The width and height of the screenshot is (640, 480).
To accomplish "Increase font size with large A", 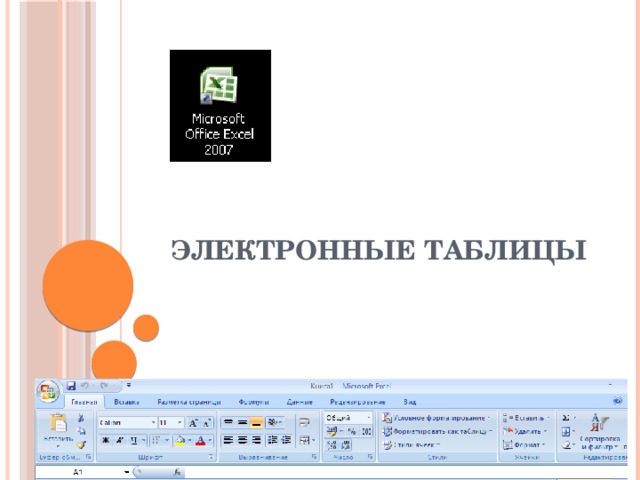I will pos(193,423).
